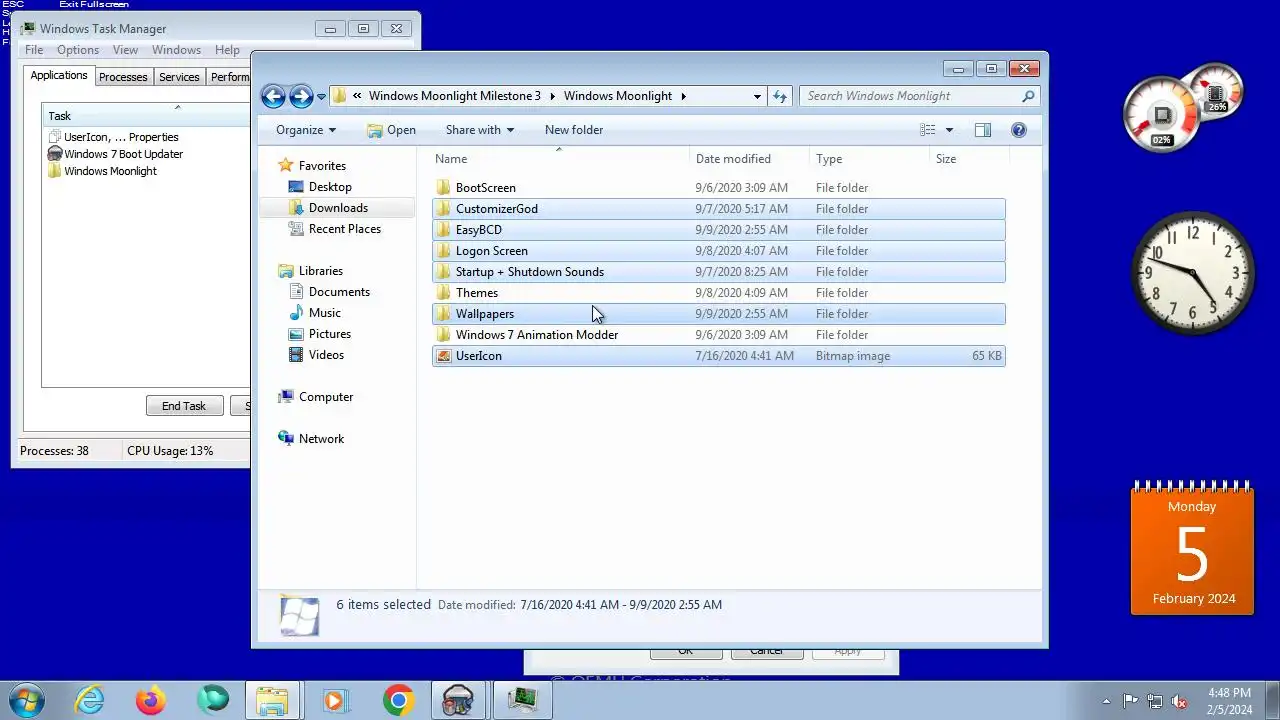Launch Internet Explorer from the taskbar

coord(89,700)
